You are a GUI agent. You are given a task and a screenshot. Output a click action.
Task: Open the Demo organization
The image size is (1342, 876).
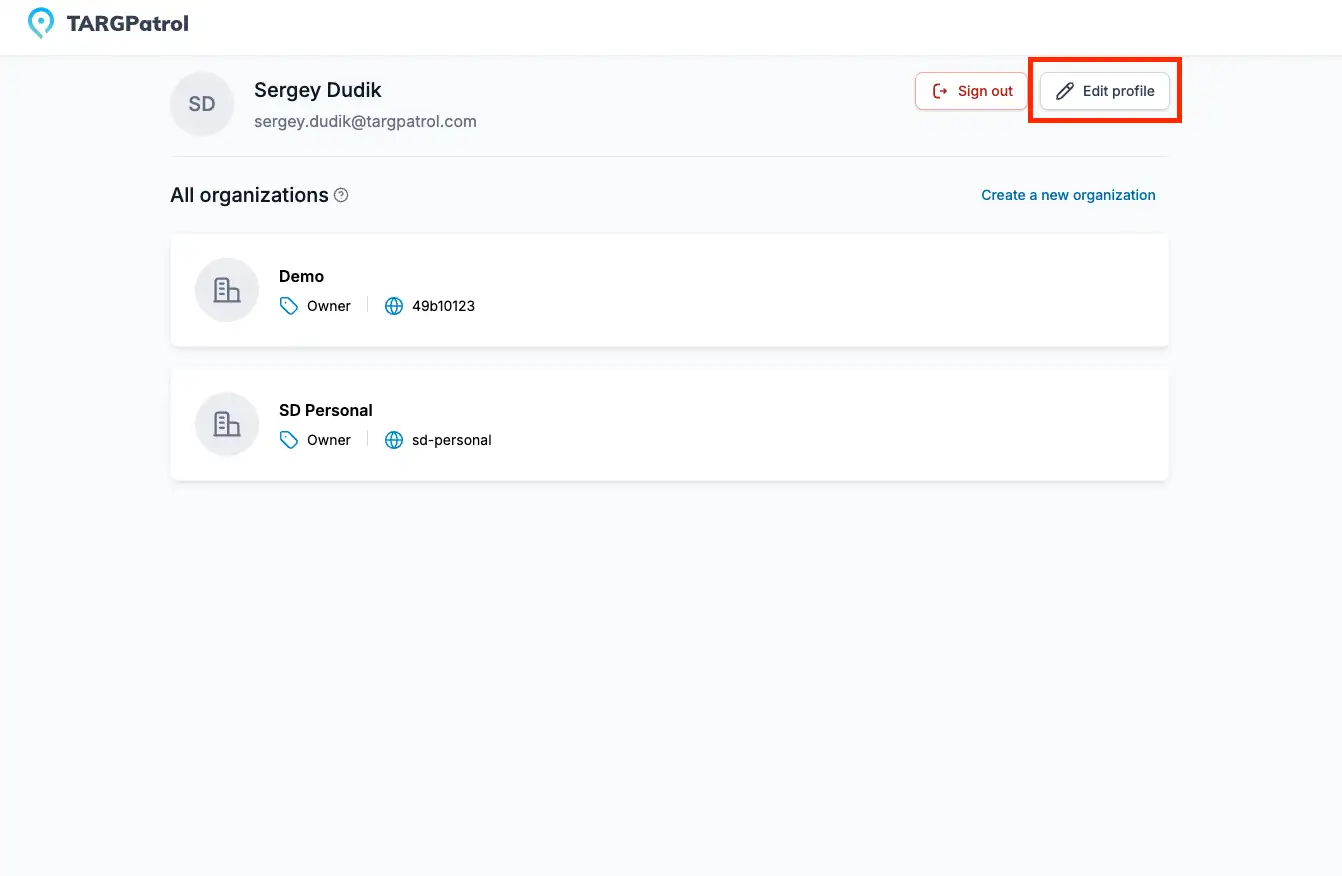coord(670,291)
